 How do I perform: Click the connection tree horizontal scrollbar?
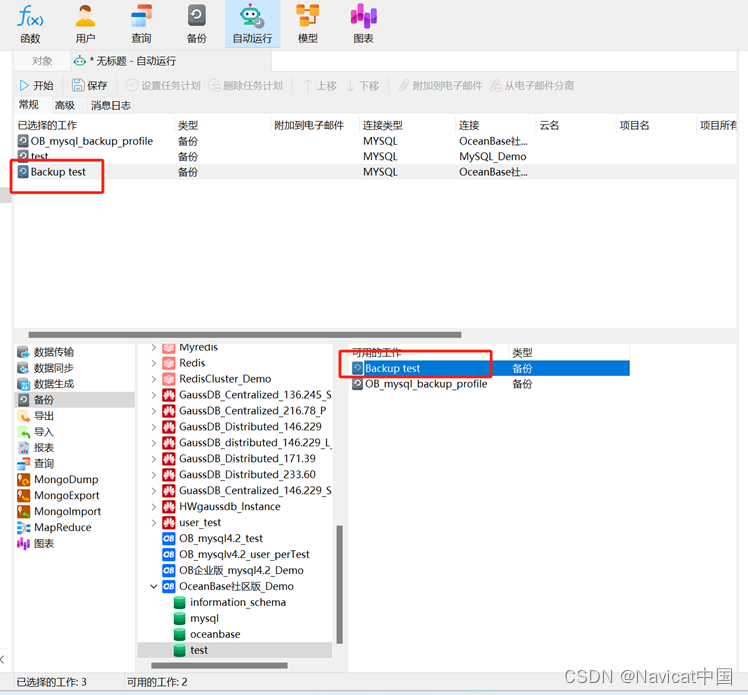(219, 665)
